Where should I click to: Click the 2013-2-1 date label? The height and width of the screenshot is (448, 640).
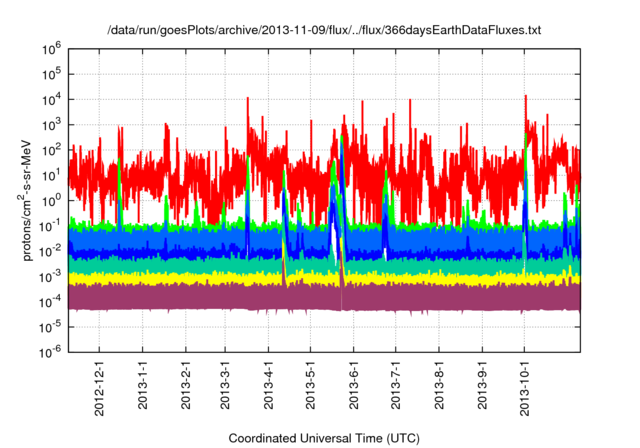186,386
